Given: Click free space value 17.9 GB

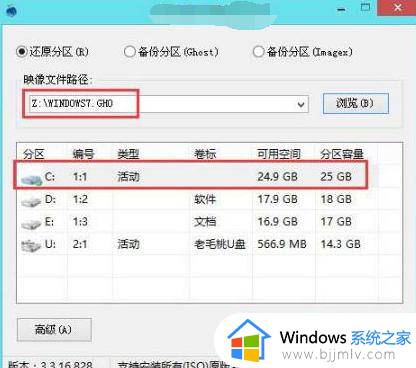Looking at the screenshot, I should [277, 199].
